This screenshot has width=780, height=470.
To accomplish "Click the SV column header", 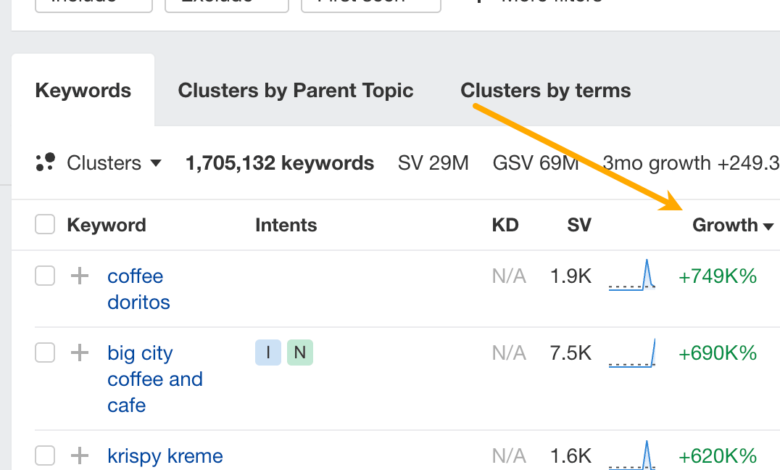I will 579,225.
